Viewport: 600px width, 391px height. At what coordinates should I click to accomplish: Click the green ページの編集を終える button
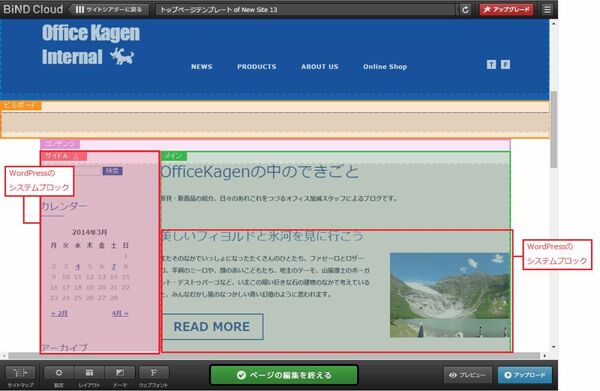[x=284, y=375]
